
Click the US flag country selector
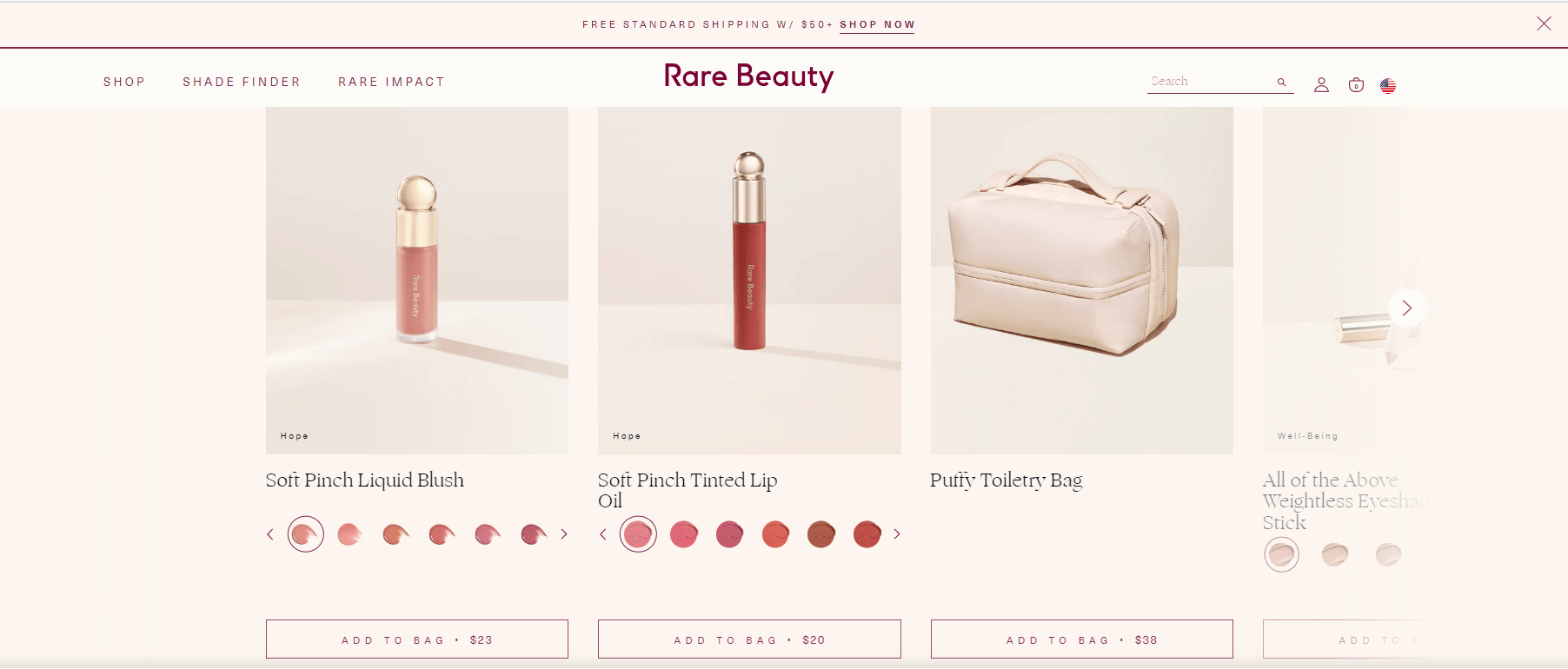1388,85
